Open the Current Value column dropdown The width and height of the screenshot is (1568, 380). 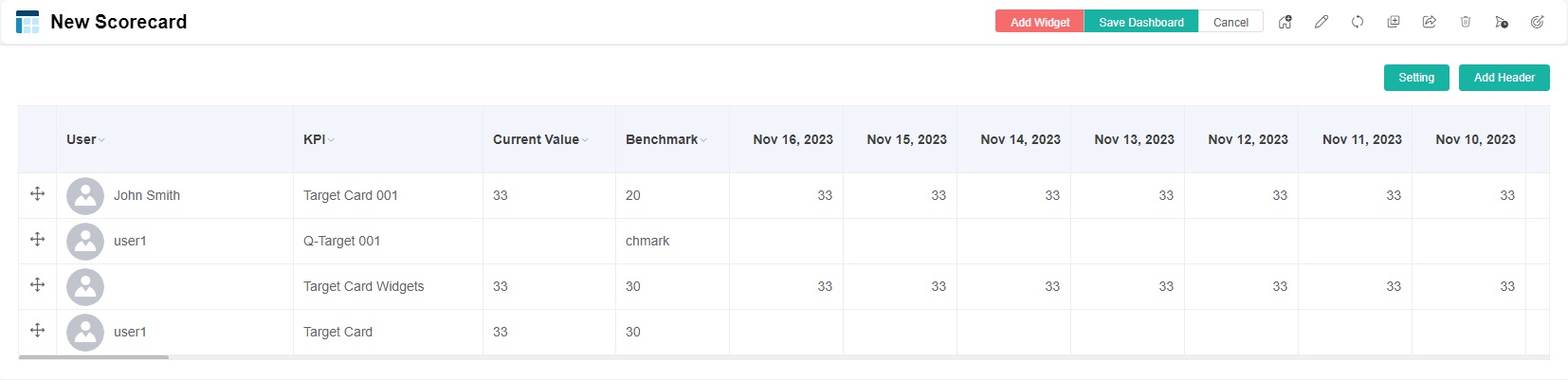click(585, 140)
